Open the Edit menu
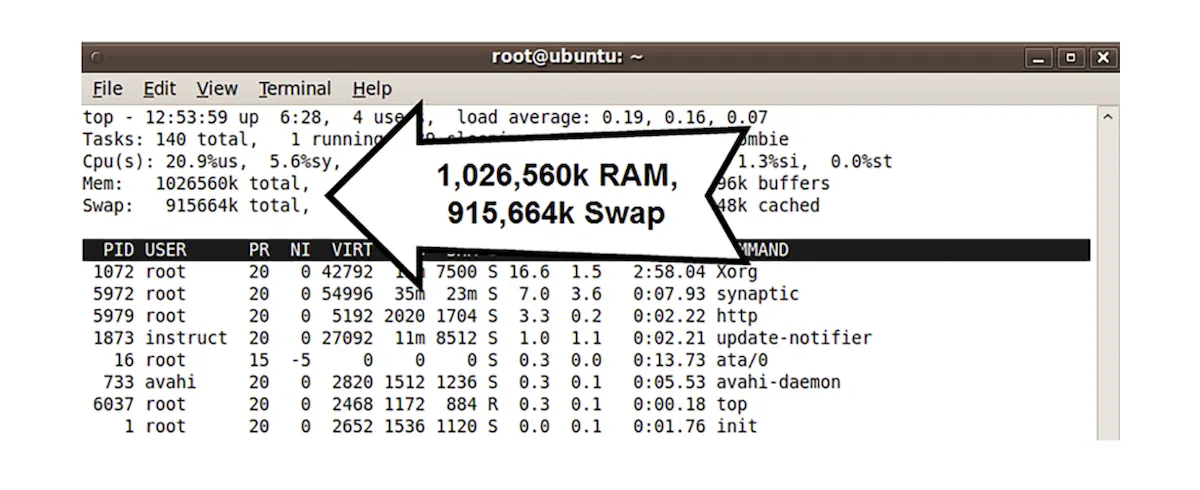The width and height of the screenshot is (1200, 490). click(x=159, y=89)
